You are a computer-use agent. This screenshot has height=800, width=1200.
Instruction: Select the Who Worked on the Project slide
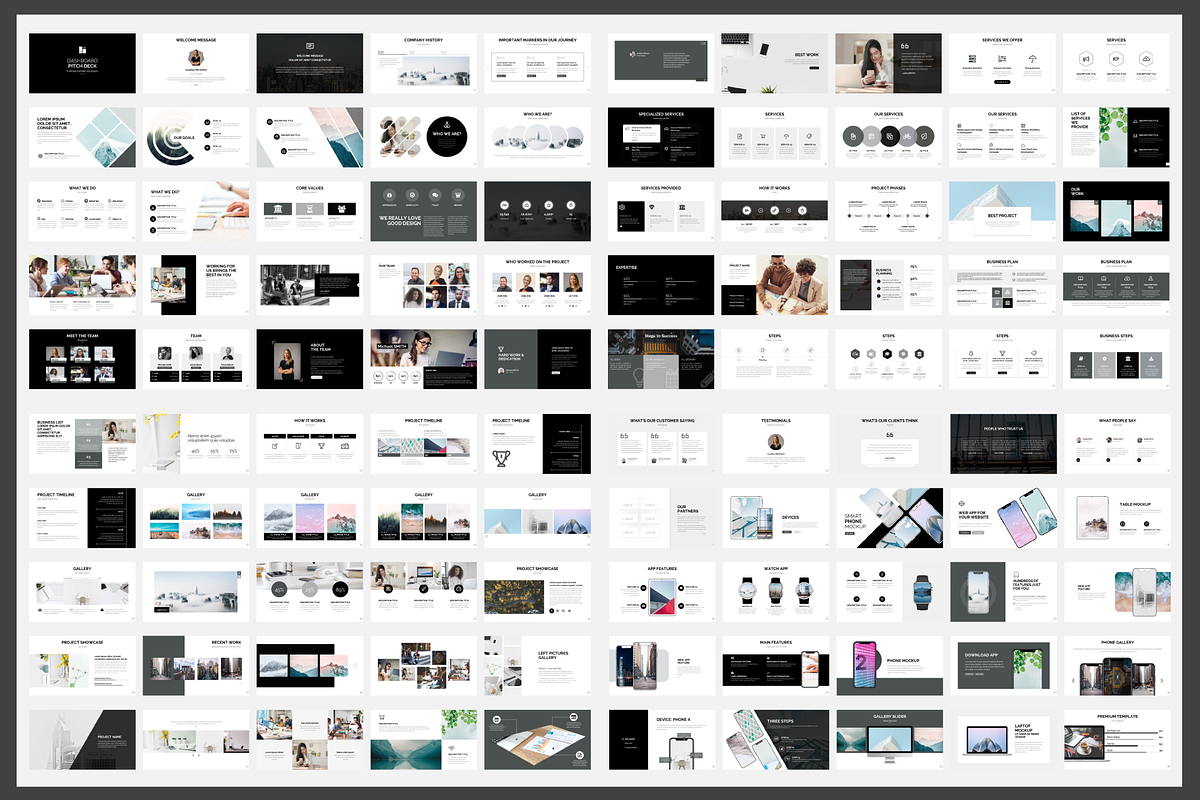pyautogui.click(x=538, y=285)
